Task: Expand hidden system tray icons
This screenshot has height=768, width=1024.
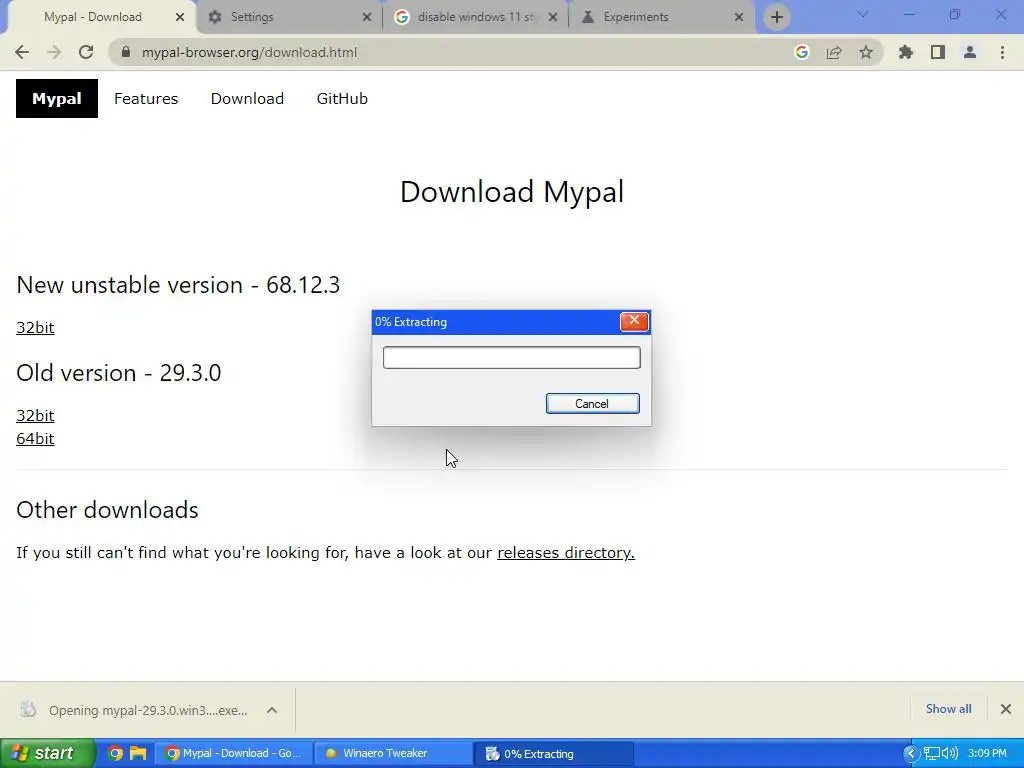Action: [x=910, y=754]
